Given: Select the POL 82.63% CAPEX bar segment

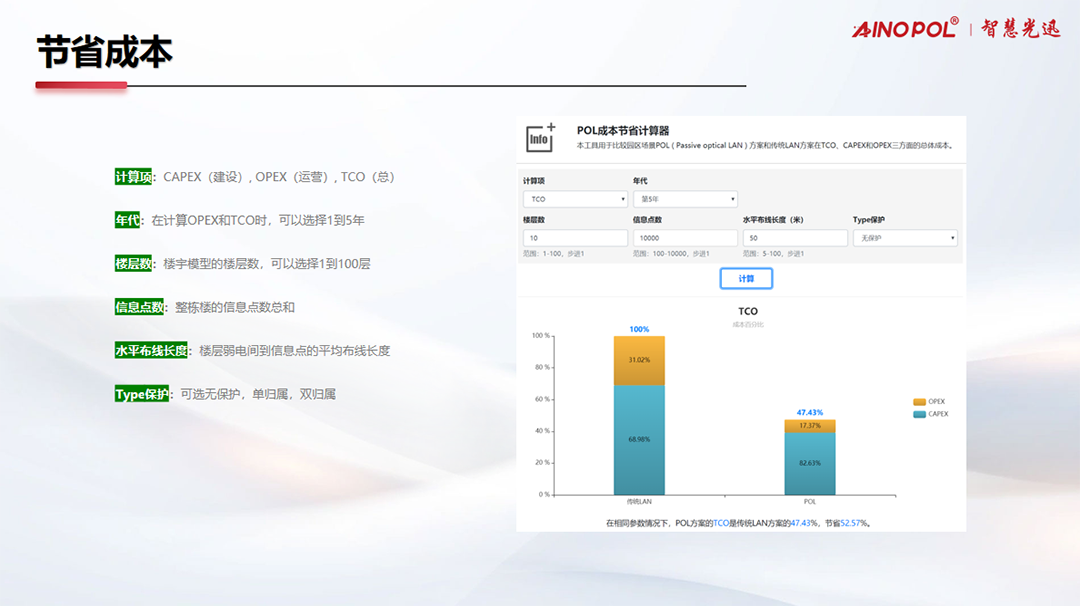Looking at the screenshot, I should [809, 463].
